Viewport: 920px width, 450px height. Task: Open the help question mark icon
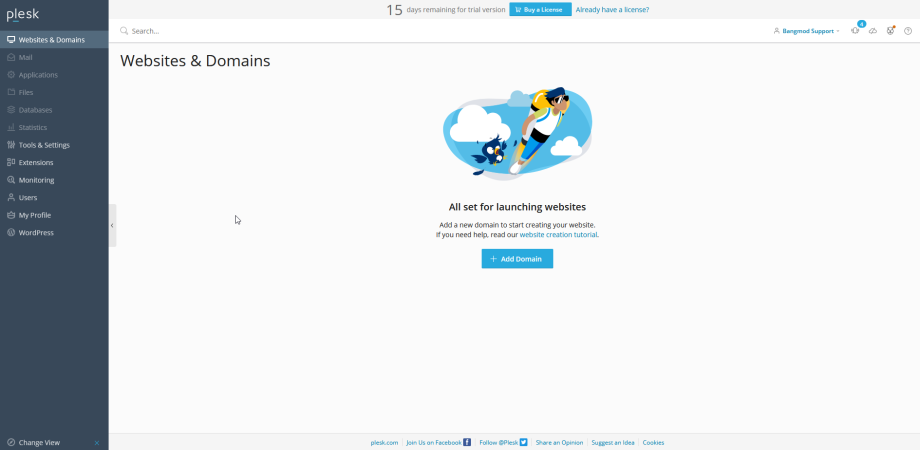908,31
